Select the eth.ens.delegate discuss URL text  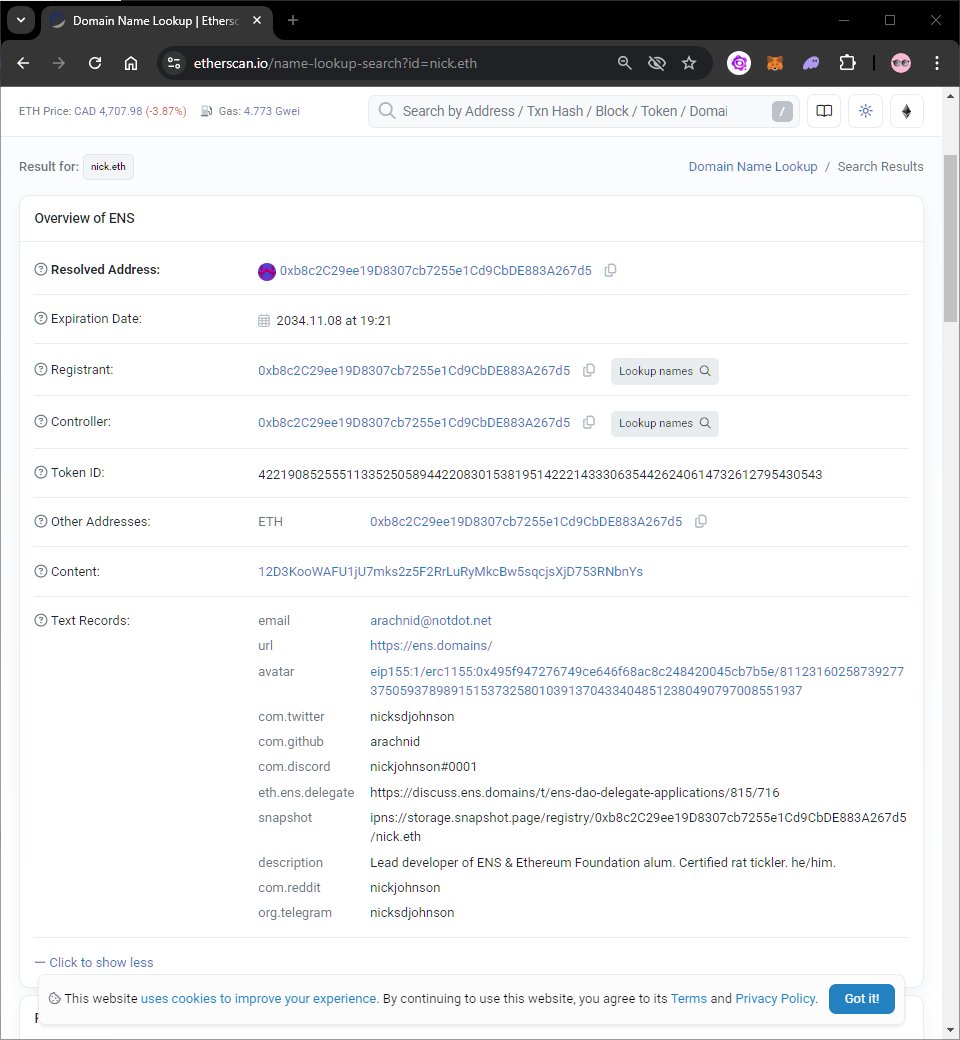(x=575, y=793)
